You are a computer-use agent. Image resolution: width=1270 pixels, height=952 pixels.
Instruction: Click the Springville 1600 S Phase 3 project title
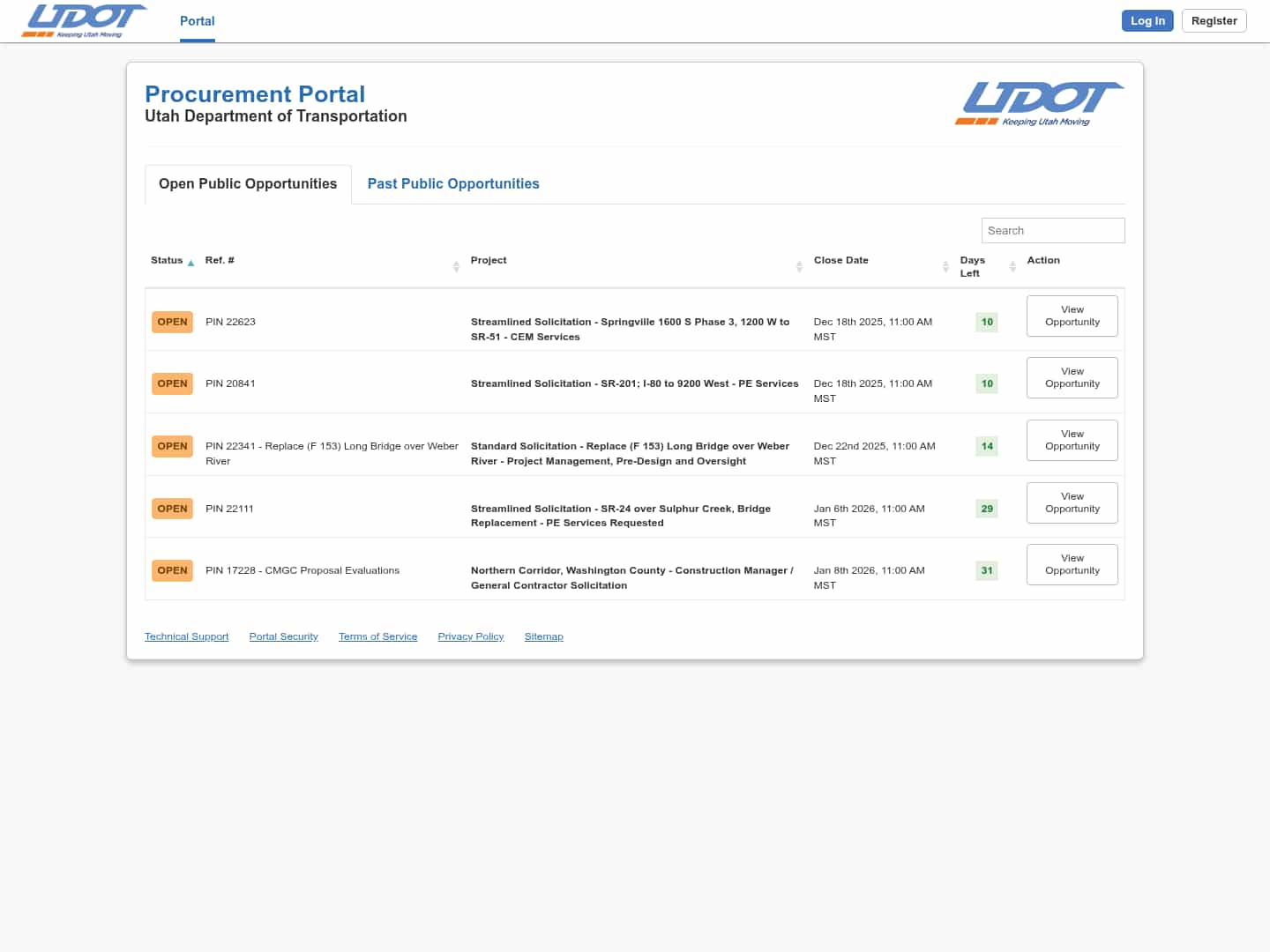[630, 329]
